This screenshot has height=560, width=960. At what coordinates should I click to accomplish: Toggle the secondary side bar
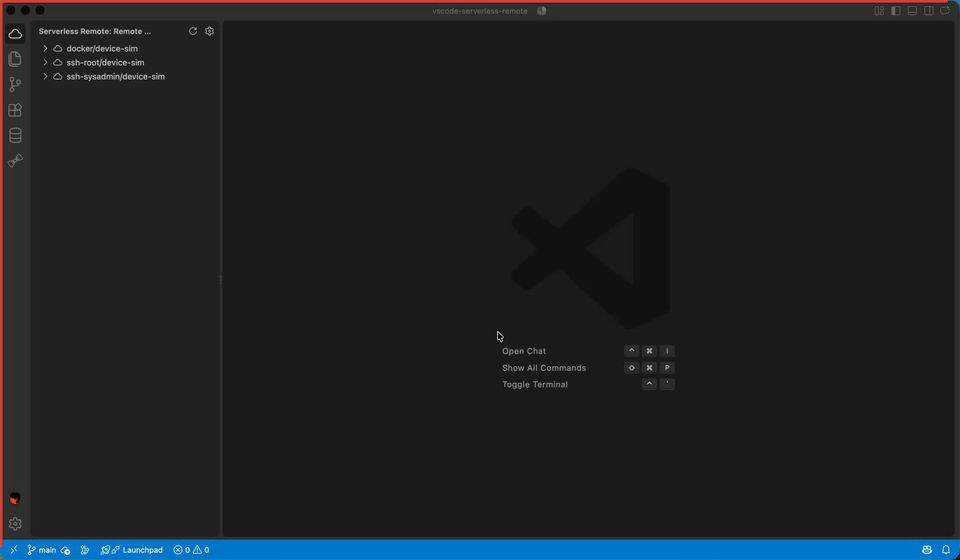pos(929,11)
